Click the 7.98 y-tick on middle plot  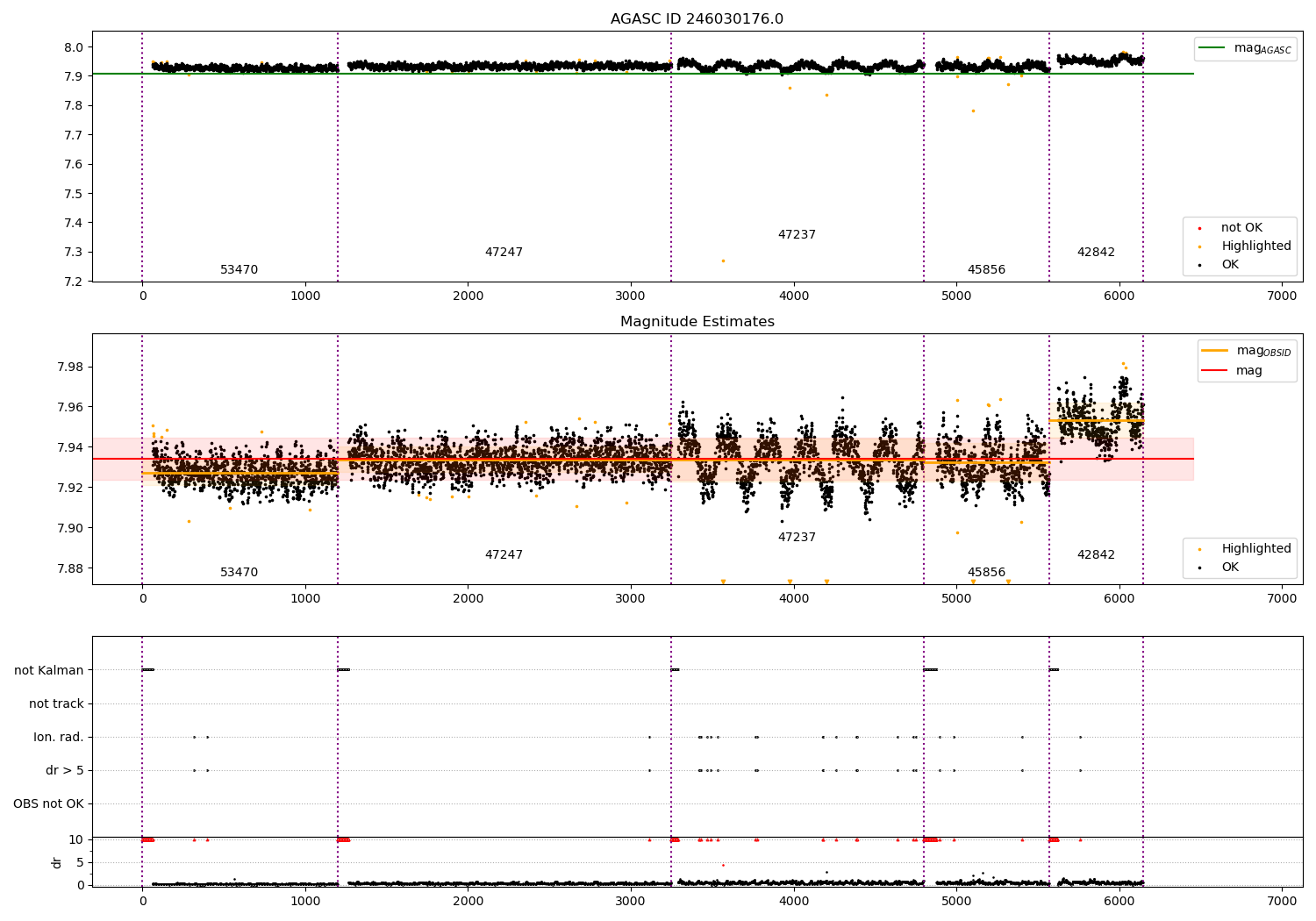(x=71, y=367)
